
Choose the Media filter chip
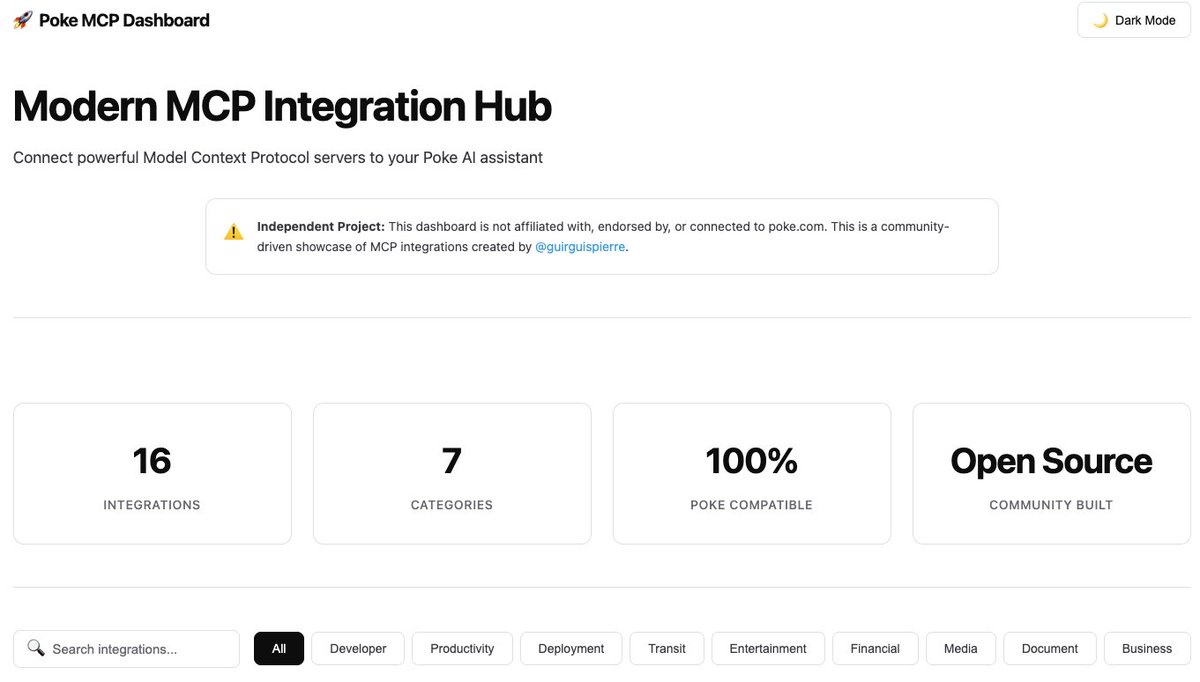[x=961, y=649]
